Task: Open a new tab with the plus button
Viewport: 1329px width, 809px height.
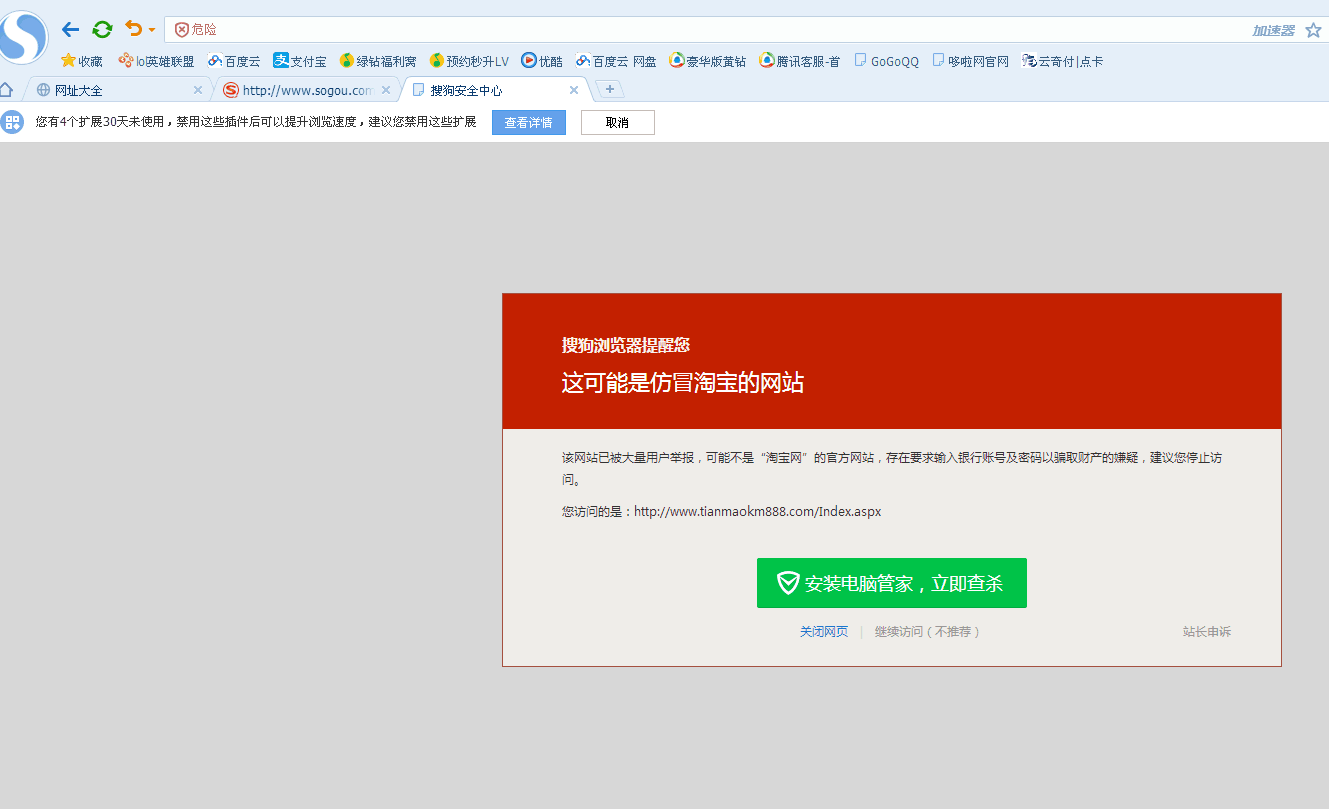Action: (609, 89)
